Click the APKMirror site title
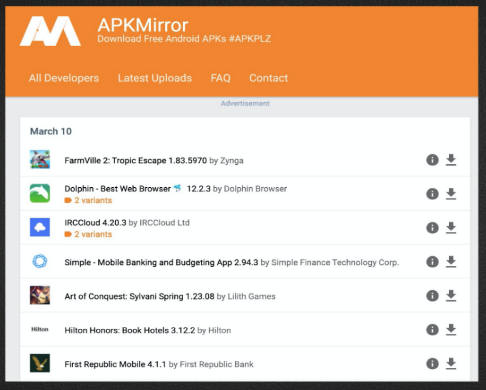This screenshot has width=486, height=390. [x=143, y=25]
